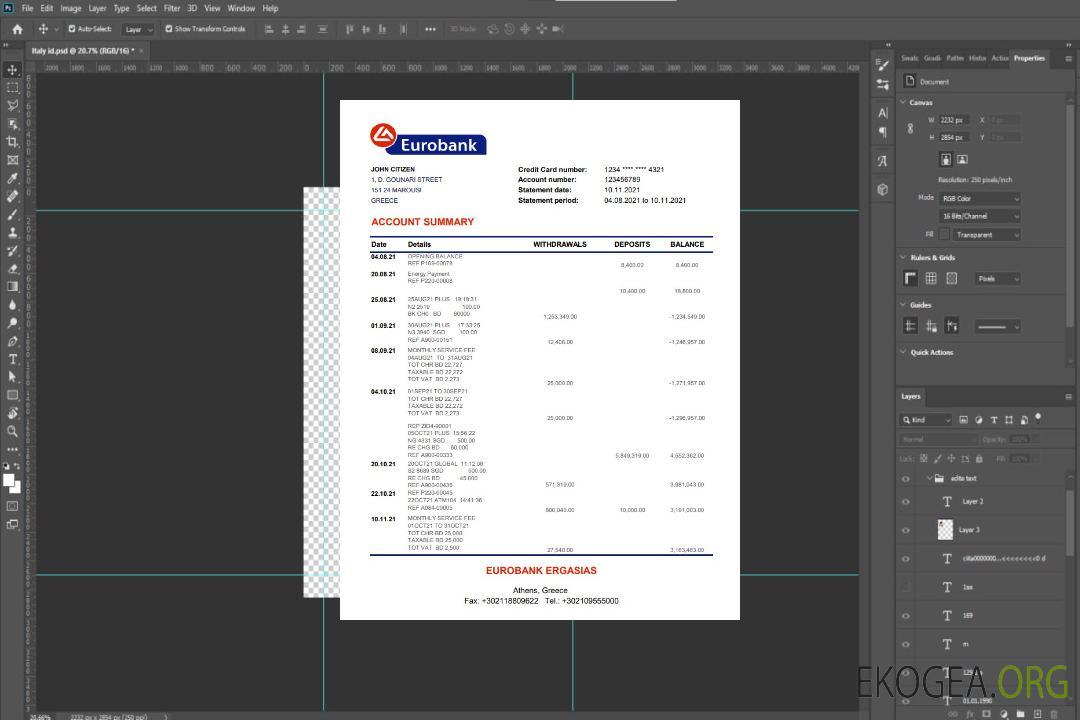The width and height of the screenshot is (1080, 720).
Task: Open the RGB Color mode dropdown
Action: coord(979,198)
